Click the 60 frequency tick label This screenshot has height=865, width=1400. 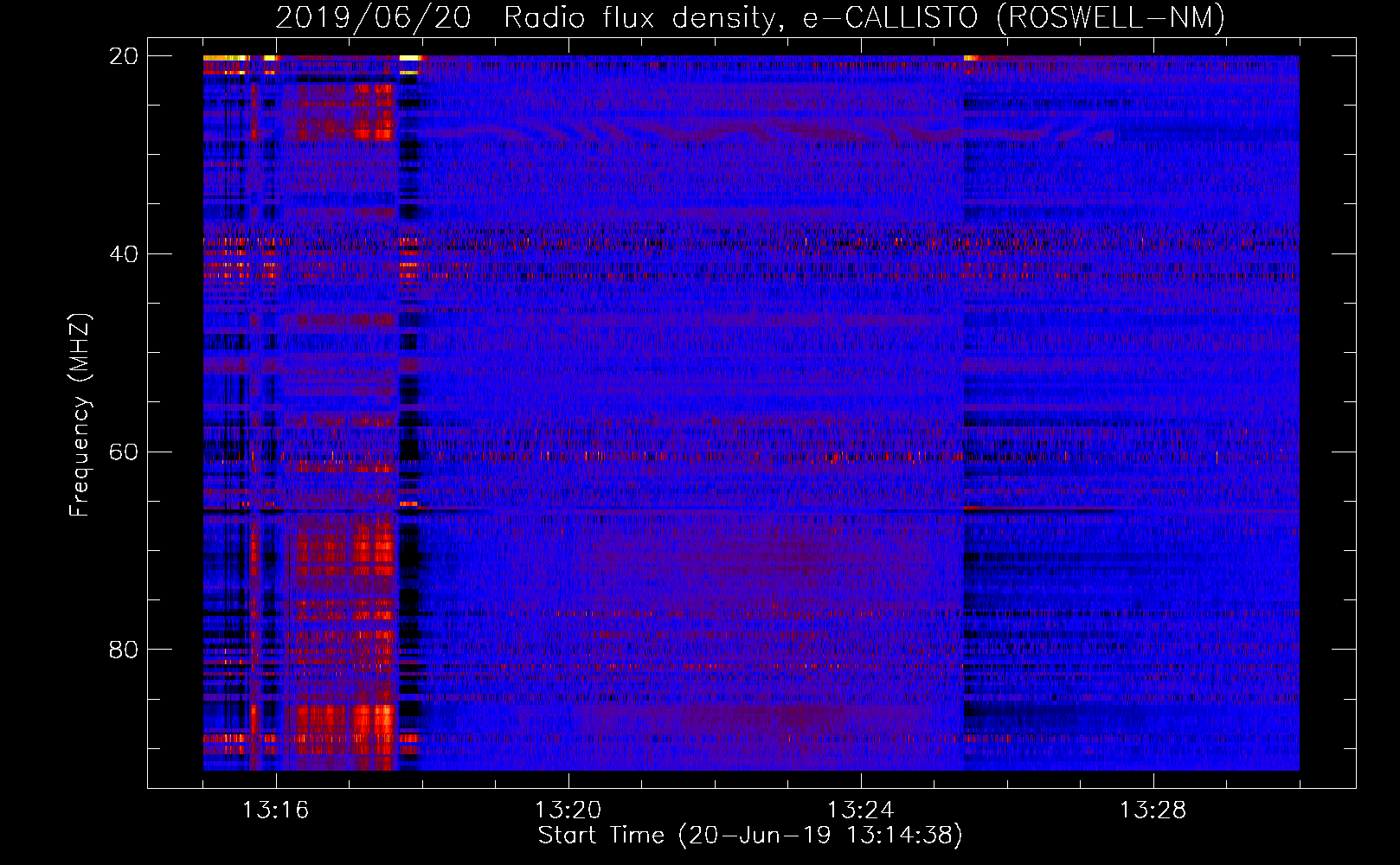coord(124,452)
